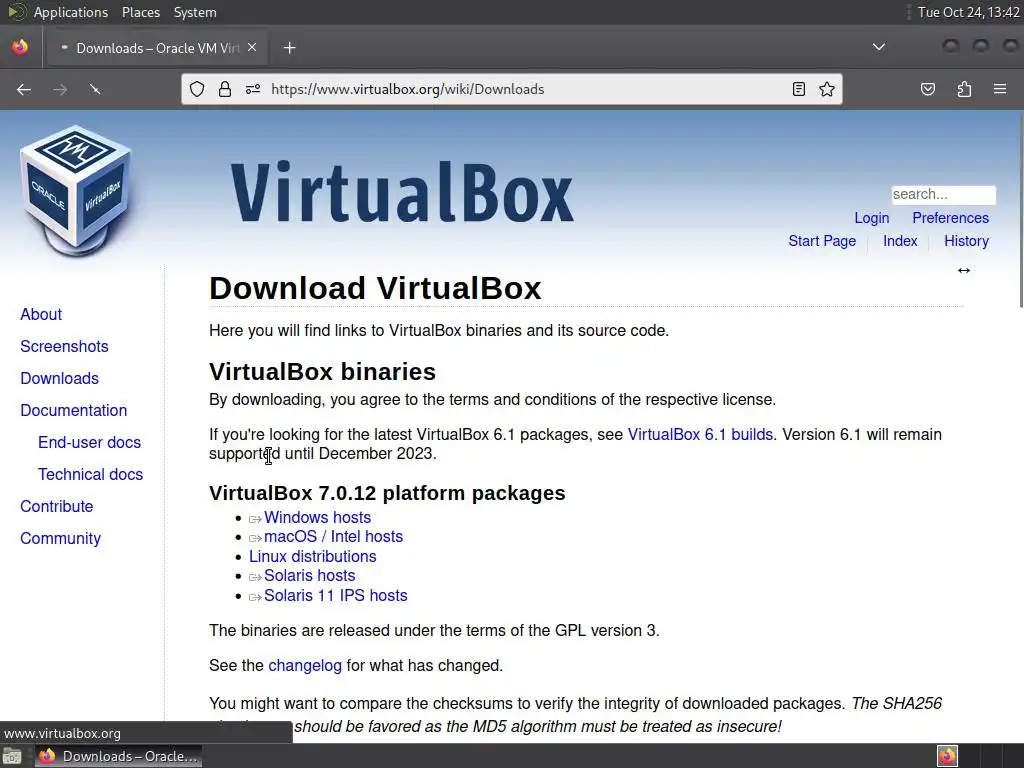Follow the VirtualBox 6.1 builds link
The width and height of the screenshot is (1024, 768).
(x=700, y=435)
